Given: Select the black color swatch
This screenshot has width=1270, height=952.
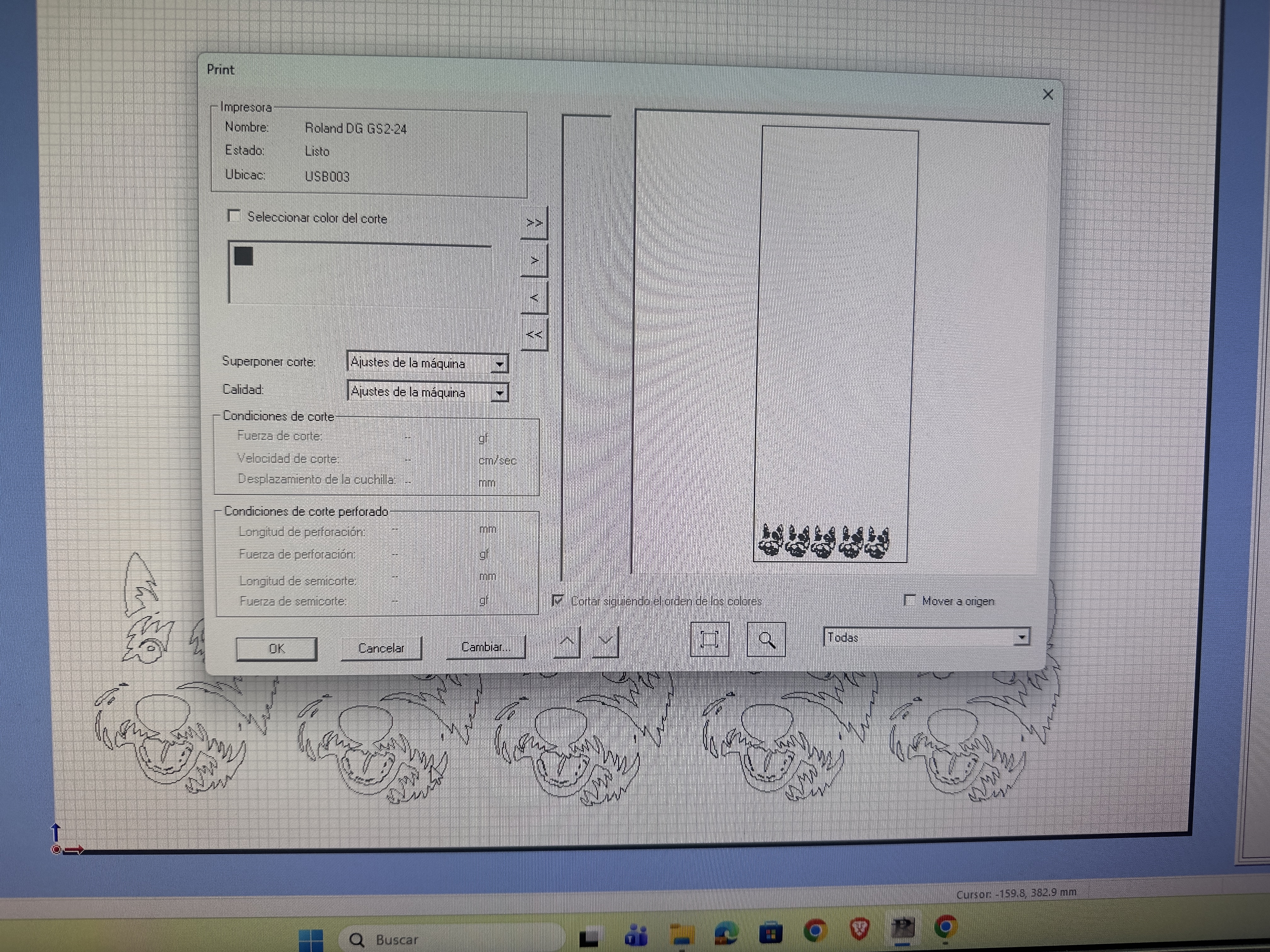Looking at the screenshot, I should (243, 256).
